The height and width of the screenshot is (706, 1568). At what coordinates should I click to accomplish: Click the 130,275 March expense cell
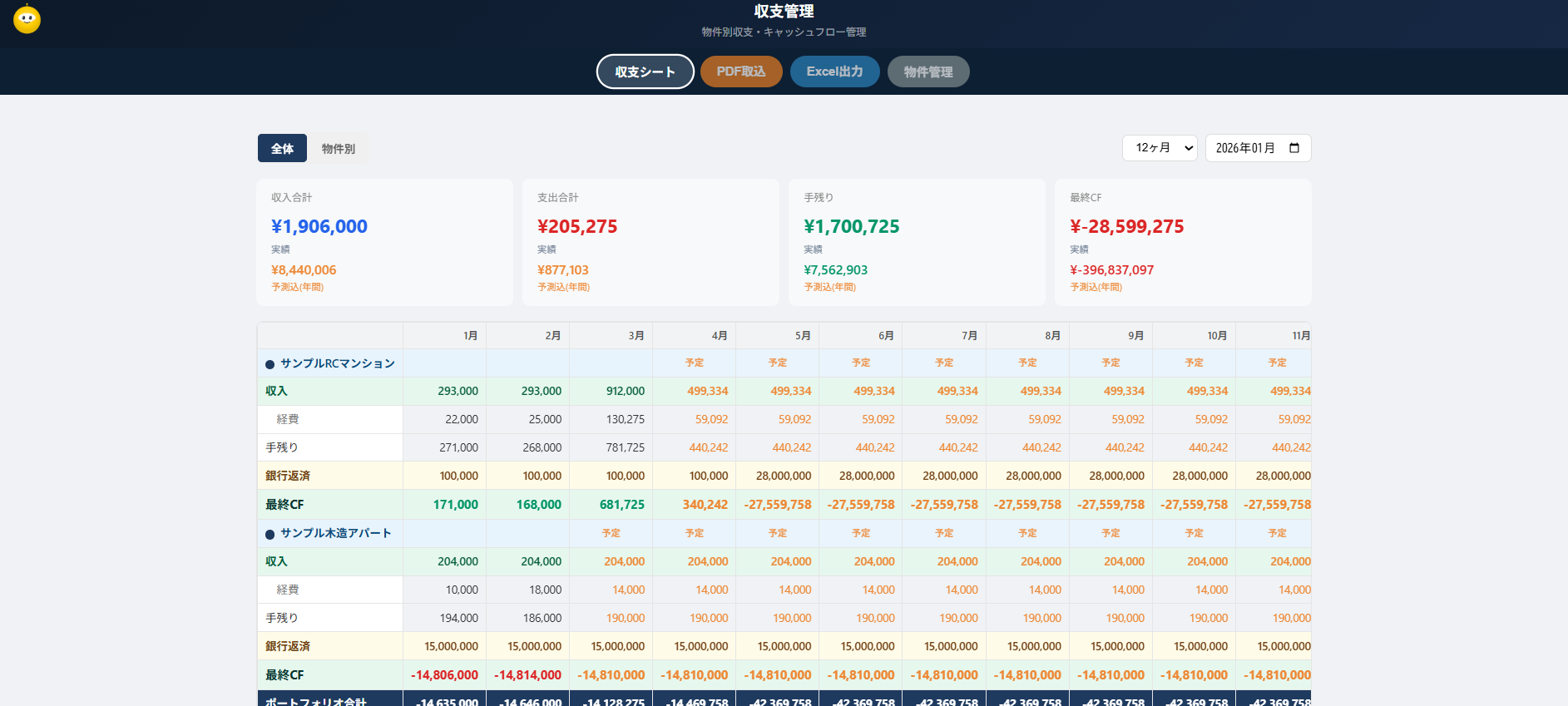tap(611, 419)
